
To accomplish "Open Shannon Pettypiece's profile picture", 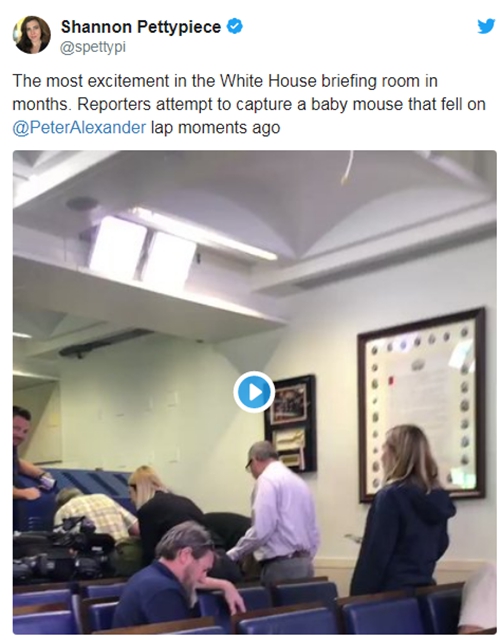I will pos(32,35).
